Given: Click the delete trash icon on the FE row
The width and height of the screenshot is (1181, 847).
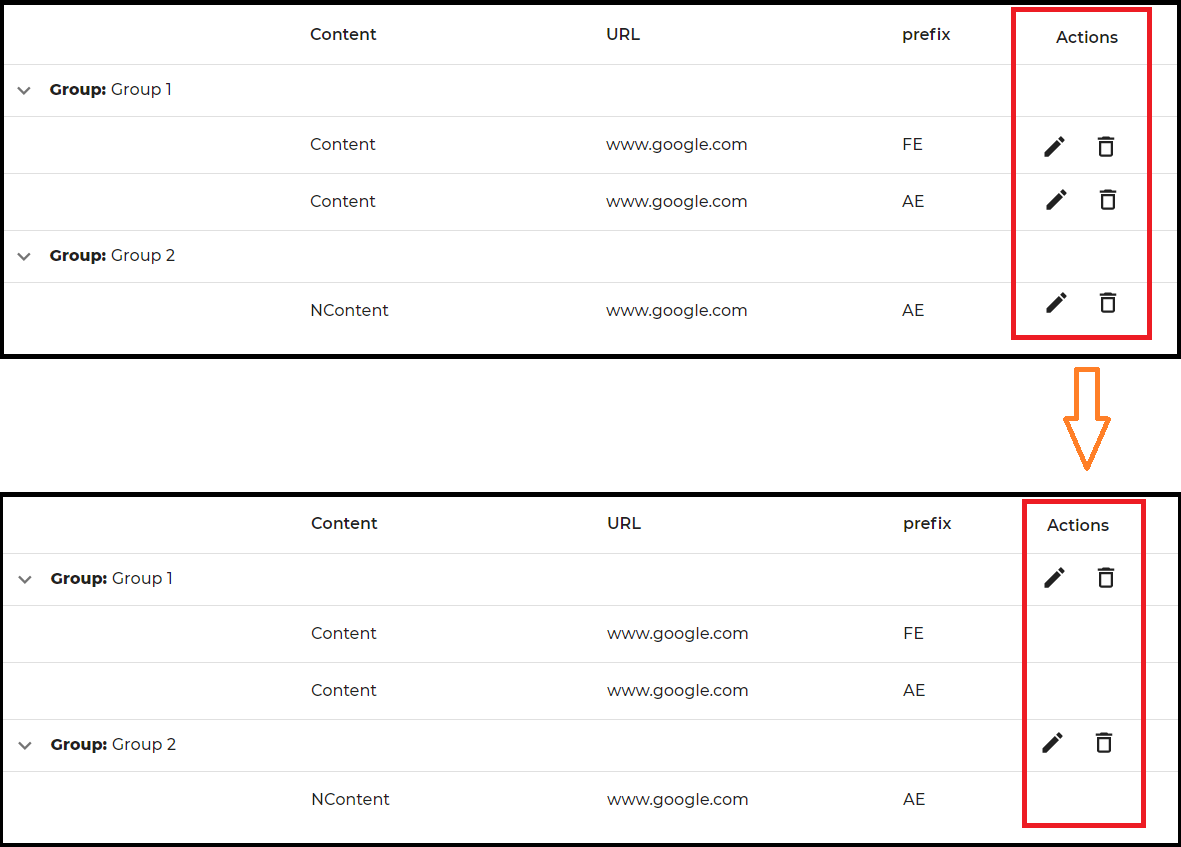Looking at the screenshot, I should [x=1106, y=146].
